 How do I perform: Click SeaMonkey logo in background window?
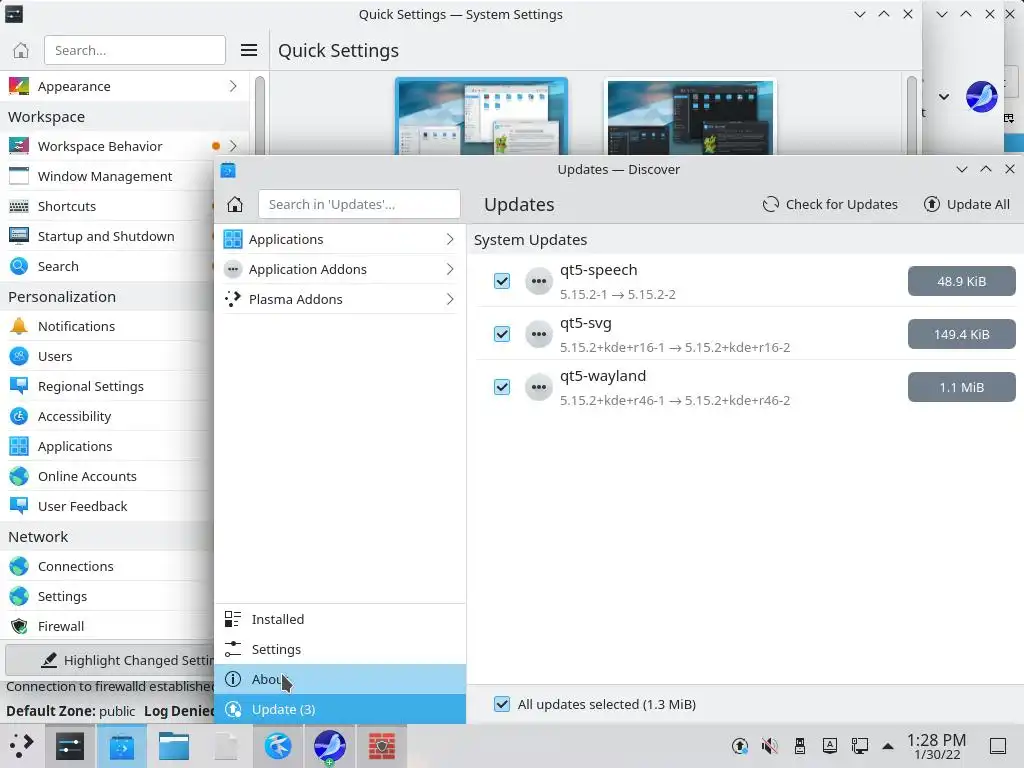pyautogui.click(x=982, y=97)
